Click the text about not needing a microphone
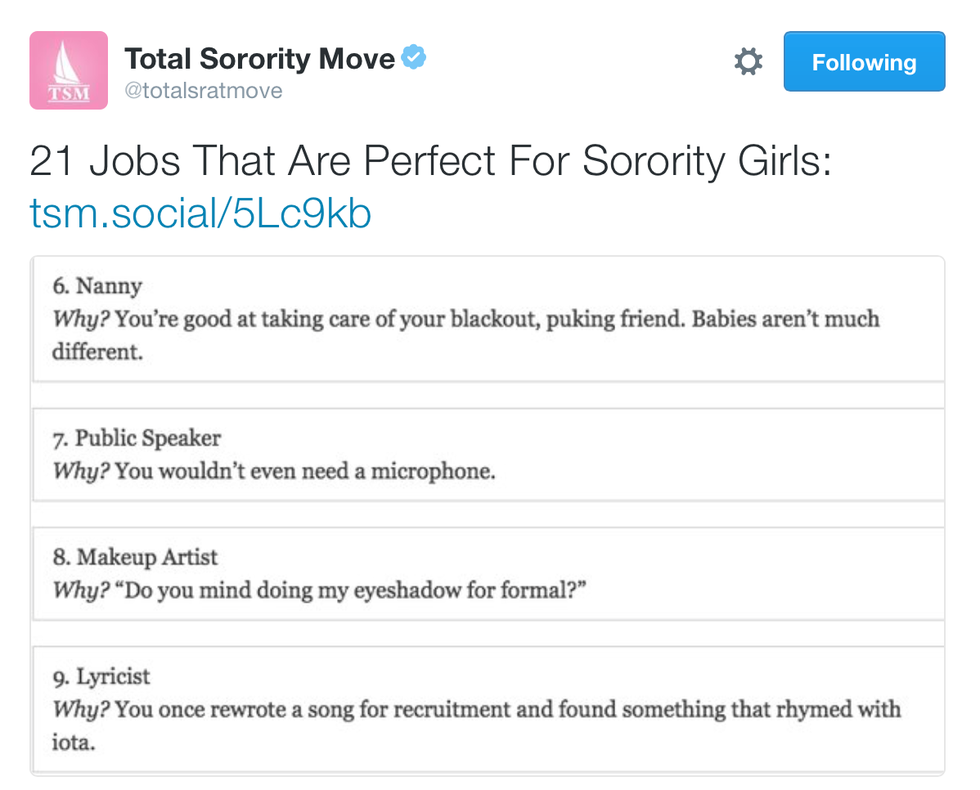980x790 pixels. click(305, 470)
